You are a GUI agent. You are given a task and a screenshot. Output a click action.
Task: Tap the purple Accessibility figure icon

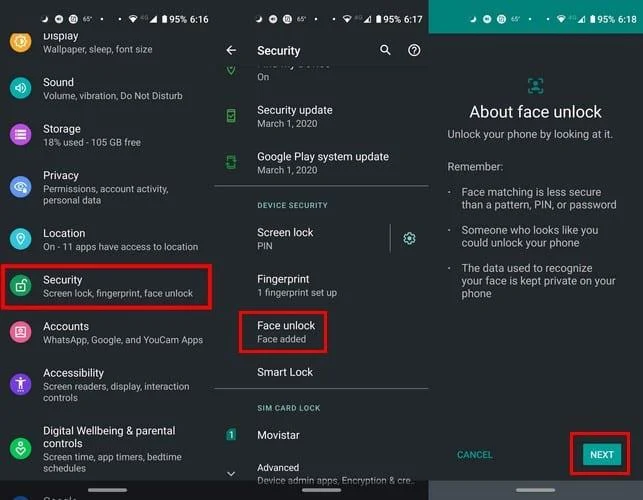coord(21,384)
